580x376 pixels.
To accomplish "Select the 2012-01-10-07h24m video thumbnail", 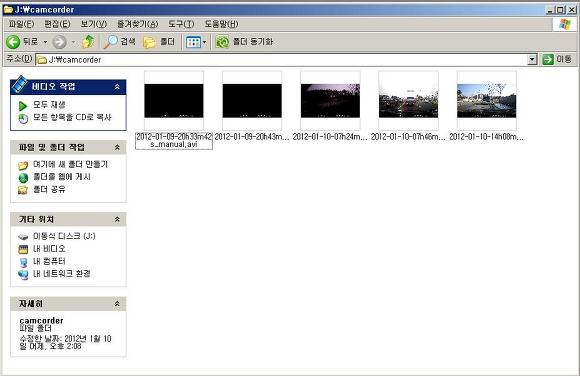I will coord(330,100).
